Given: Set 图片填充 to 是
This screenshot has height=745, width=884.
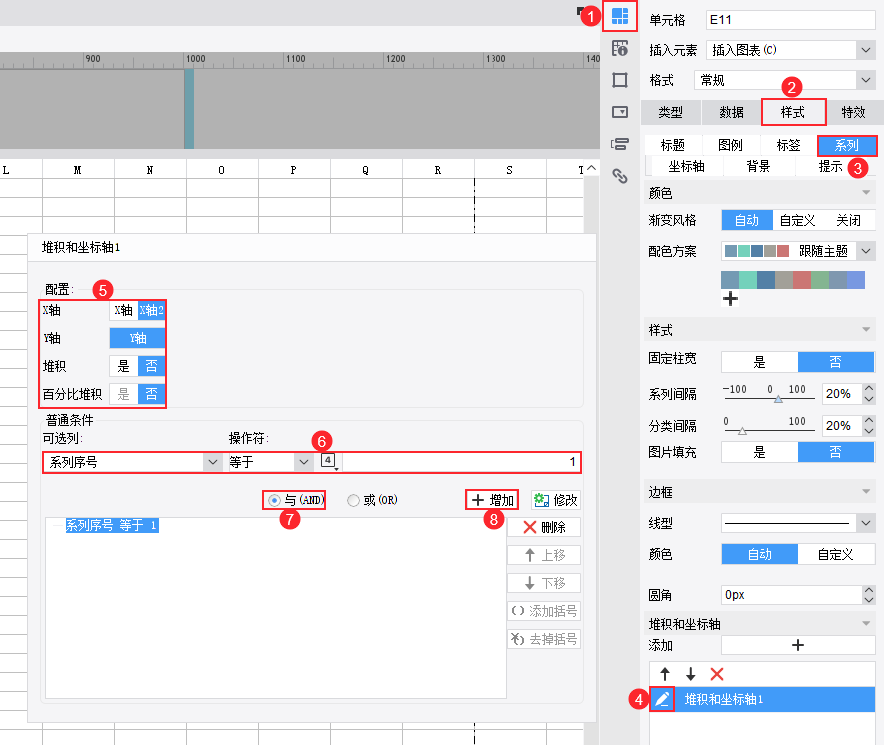Looking at the screenshot, I should [759, 452].
